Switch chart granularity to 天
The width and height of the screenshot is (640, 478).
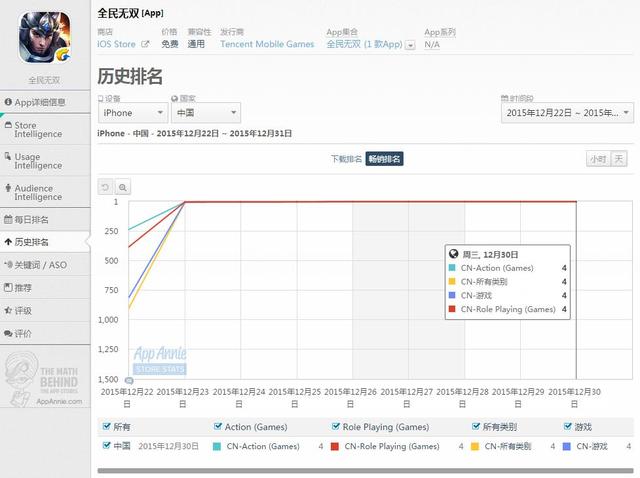pyautogui.click(x=619, y=159)
